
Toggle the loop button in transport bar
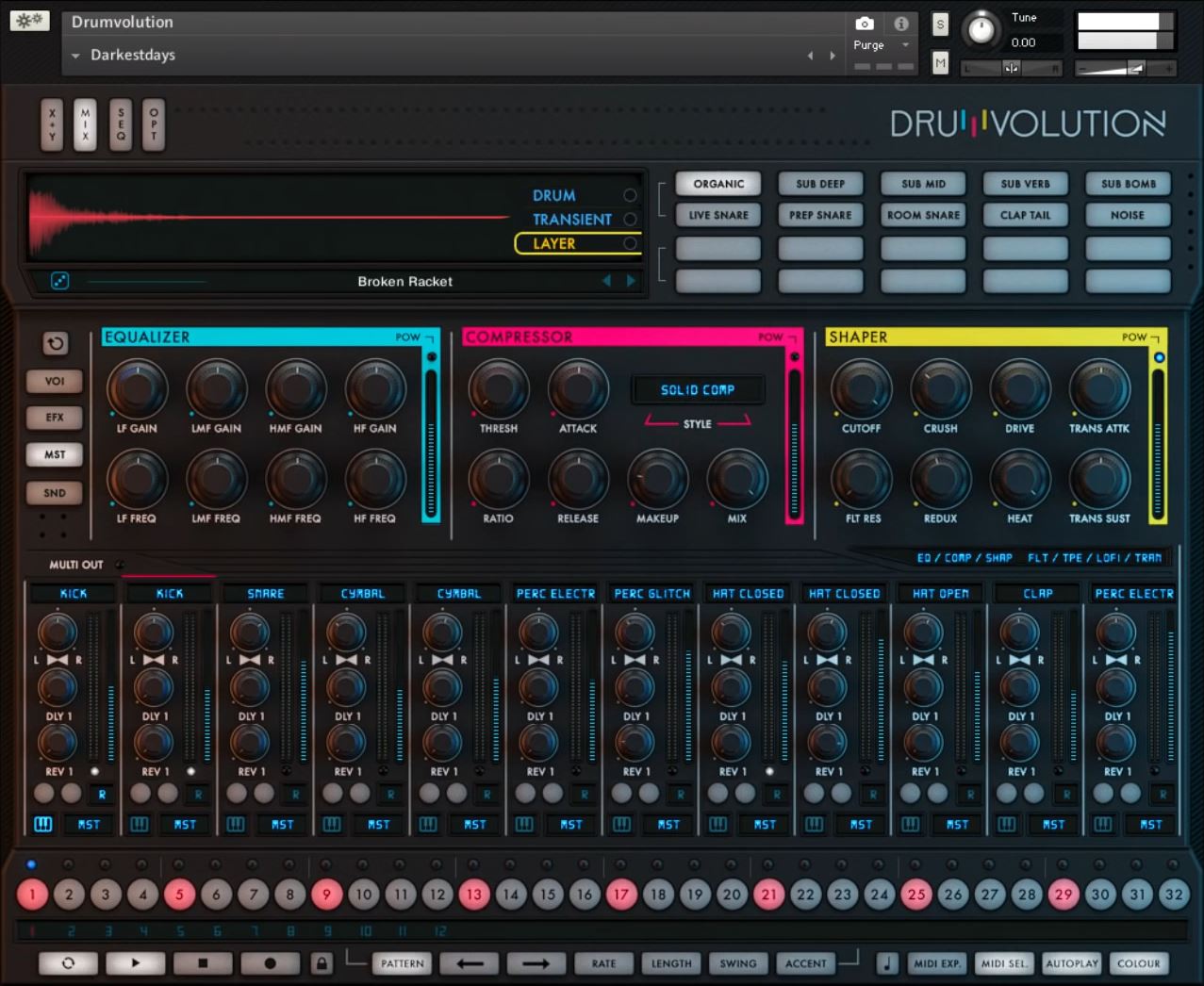68,963
